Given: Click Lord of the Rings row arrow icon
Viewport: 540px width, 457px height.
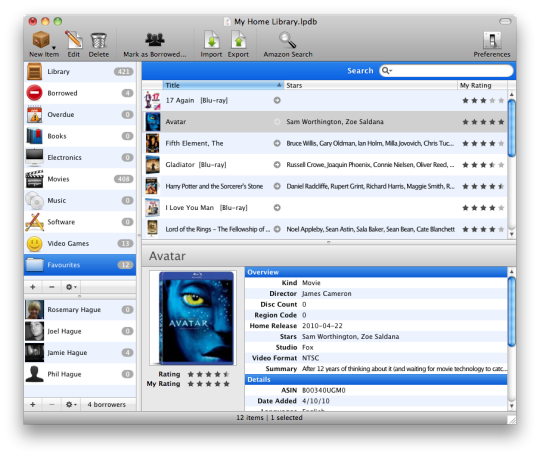Looking at the screenshot, I should pyautogui.click(x=277, y=229).
